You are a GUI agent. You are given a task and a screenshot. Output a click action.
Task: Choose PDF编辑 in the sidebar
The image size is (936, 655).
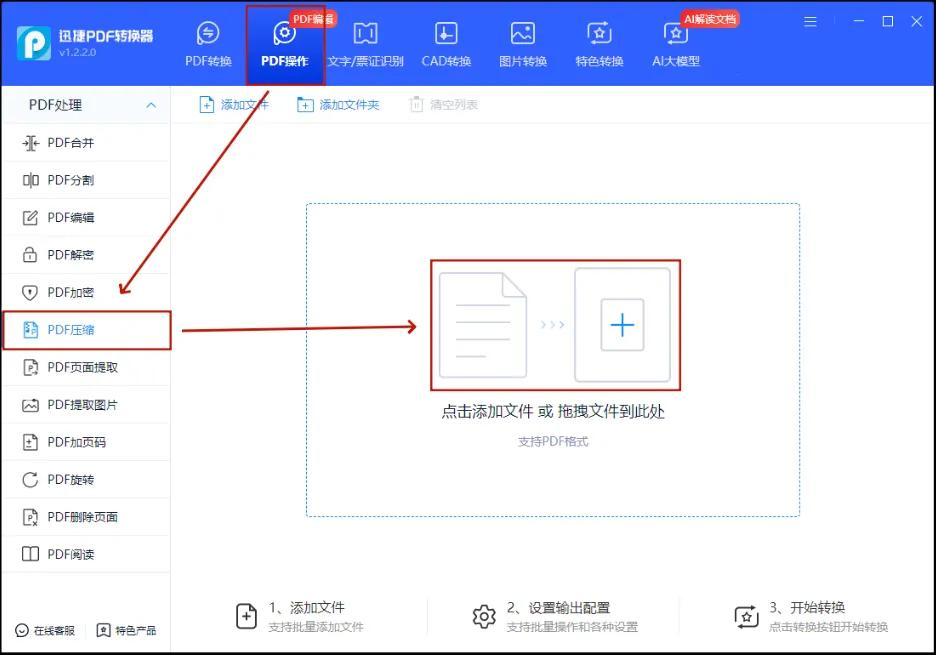tap(86, 217)
